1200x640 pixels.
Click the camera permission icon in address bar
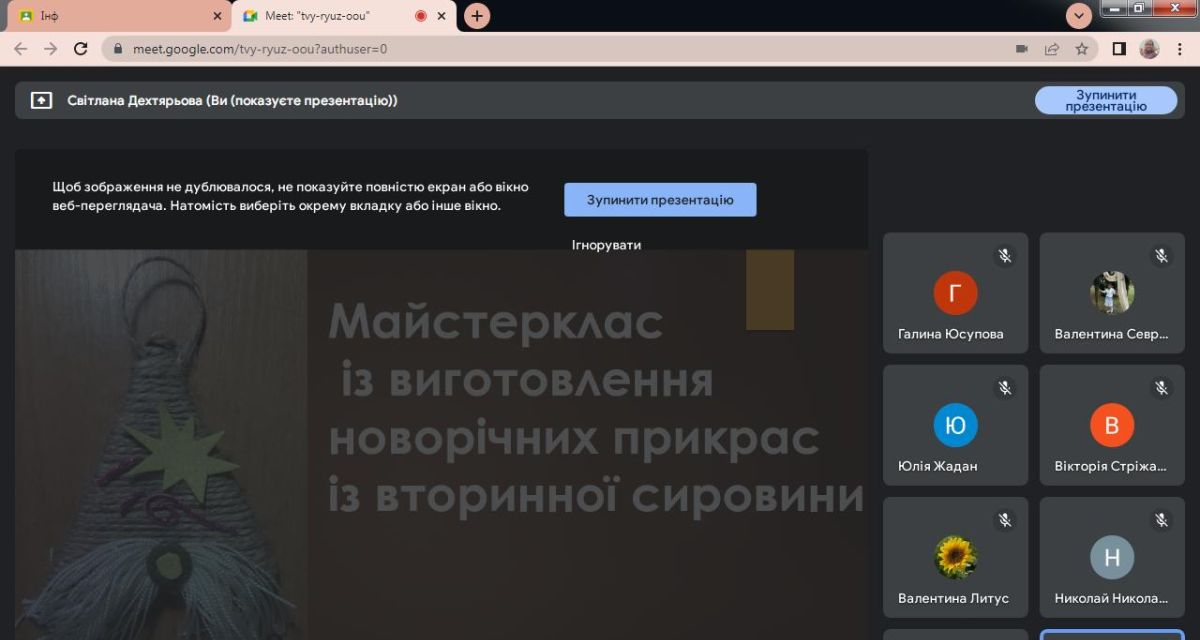[x=1022, y=49]
